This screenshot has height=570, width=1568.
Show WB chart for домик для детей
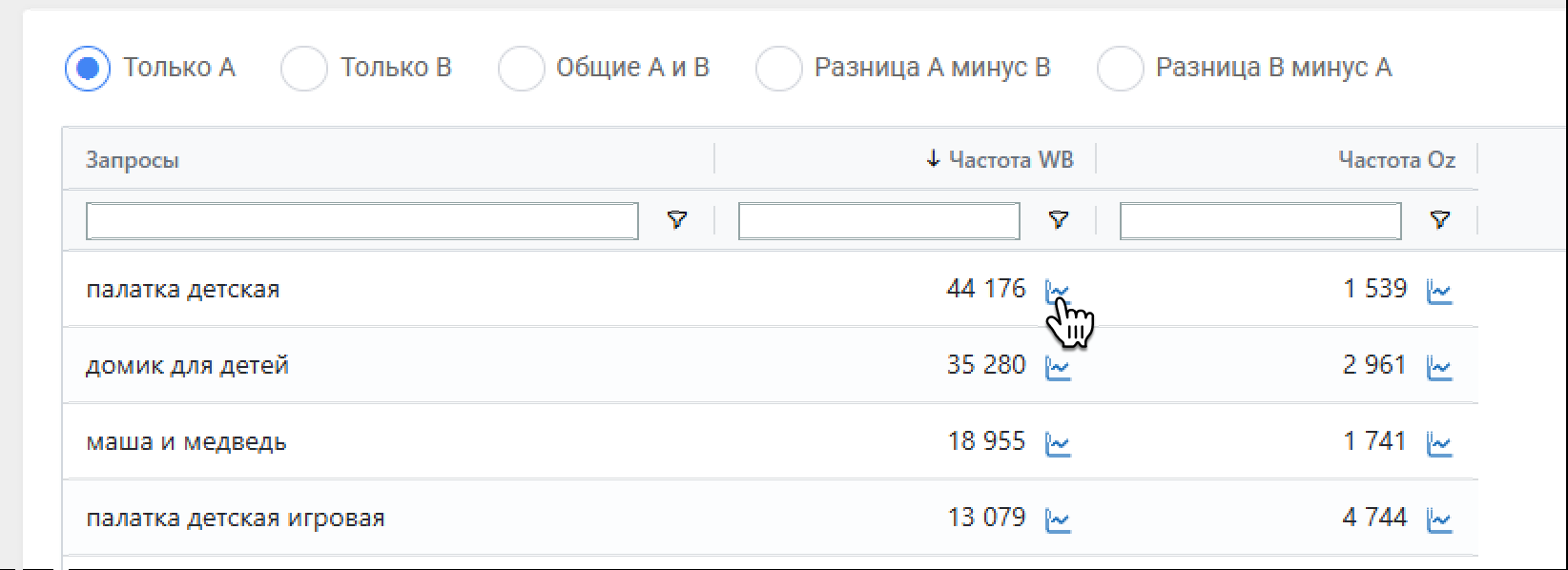(x=1058, y=367)
